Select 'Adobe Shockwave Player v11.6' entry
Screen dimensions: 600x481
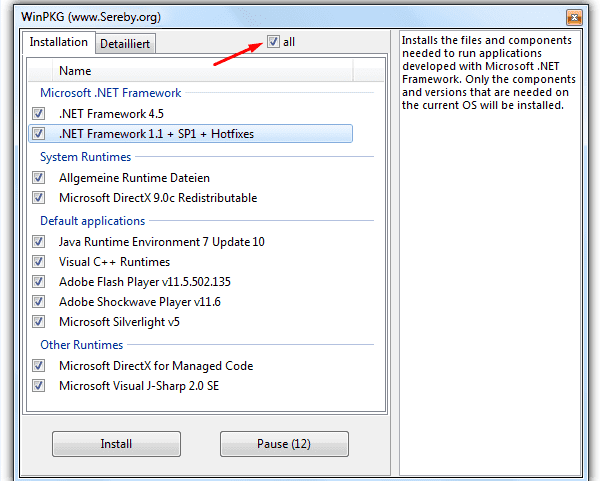140,302
